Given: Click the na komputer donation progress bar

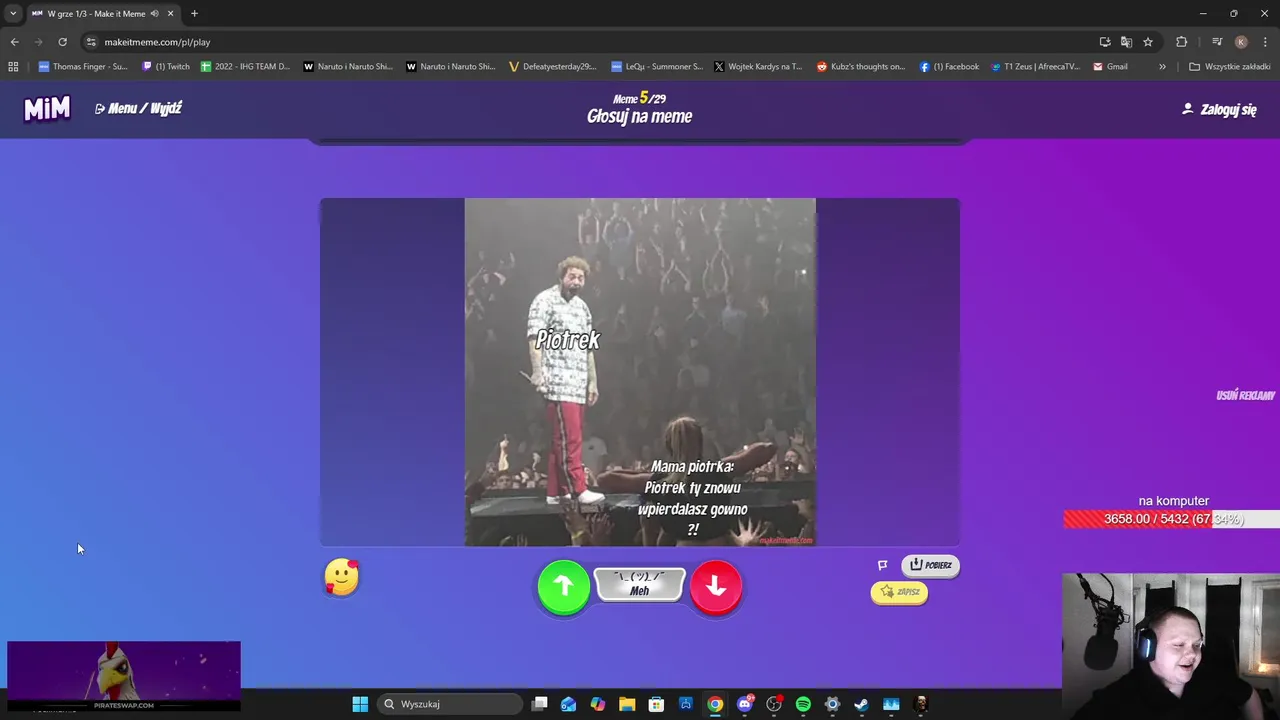Looking at the screenshot, I should [1171, 519].
